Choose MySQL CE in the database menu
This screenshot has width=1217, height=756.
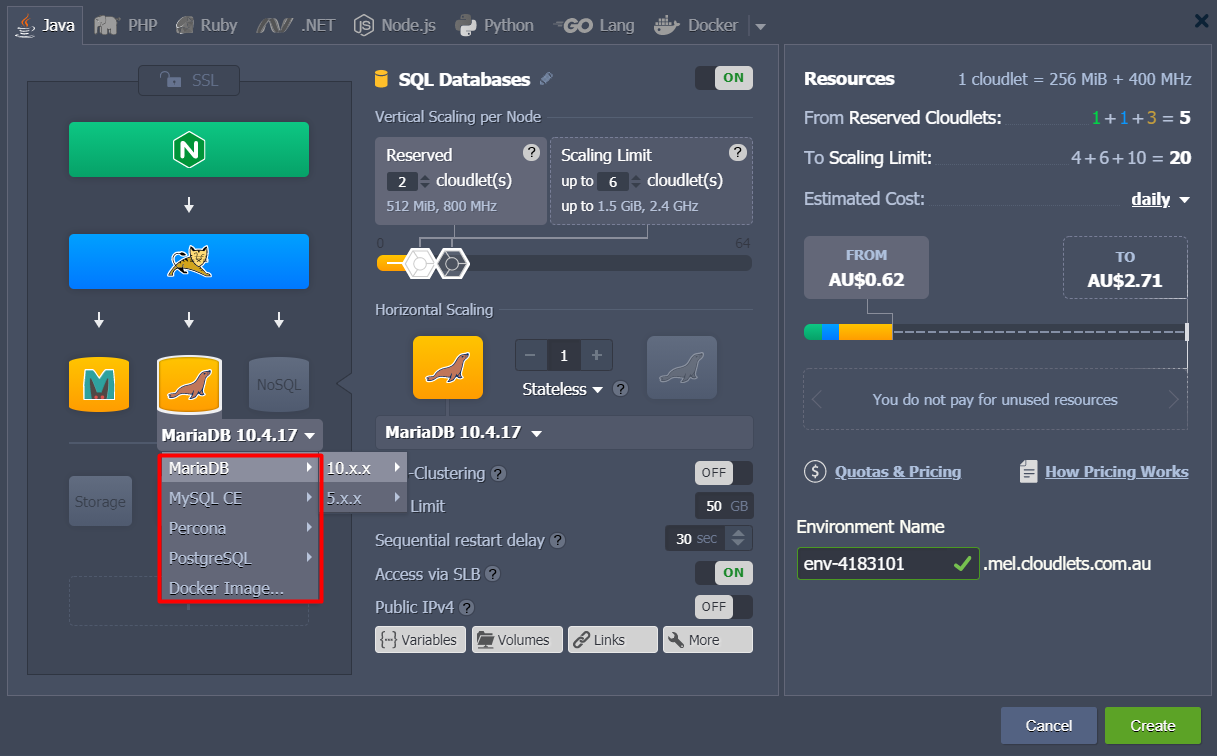[240, 498]
